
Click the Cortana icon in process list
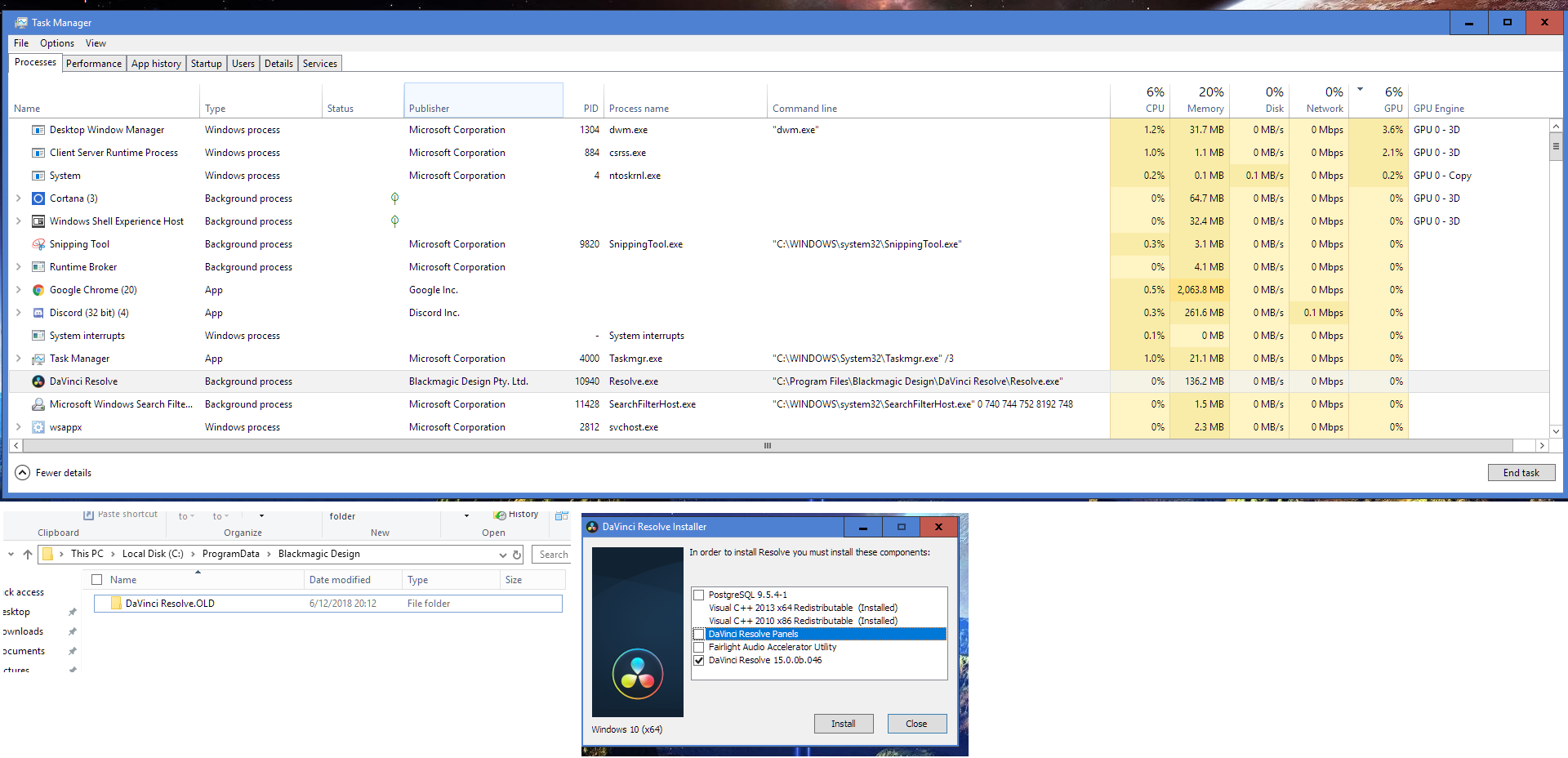(38, 198)
